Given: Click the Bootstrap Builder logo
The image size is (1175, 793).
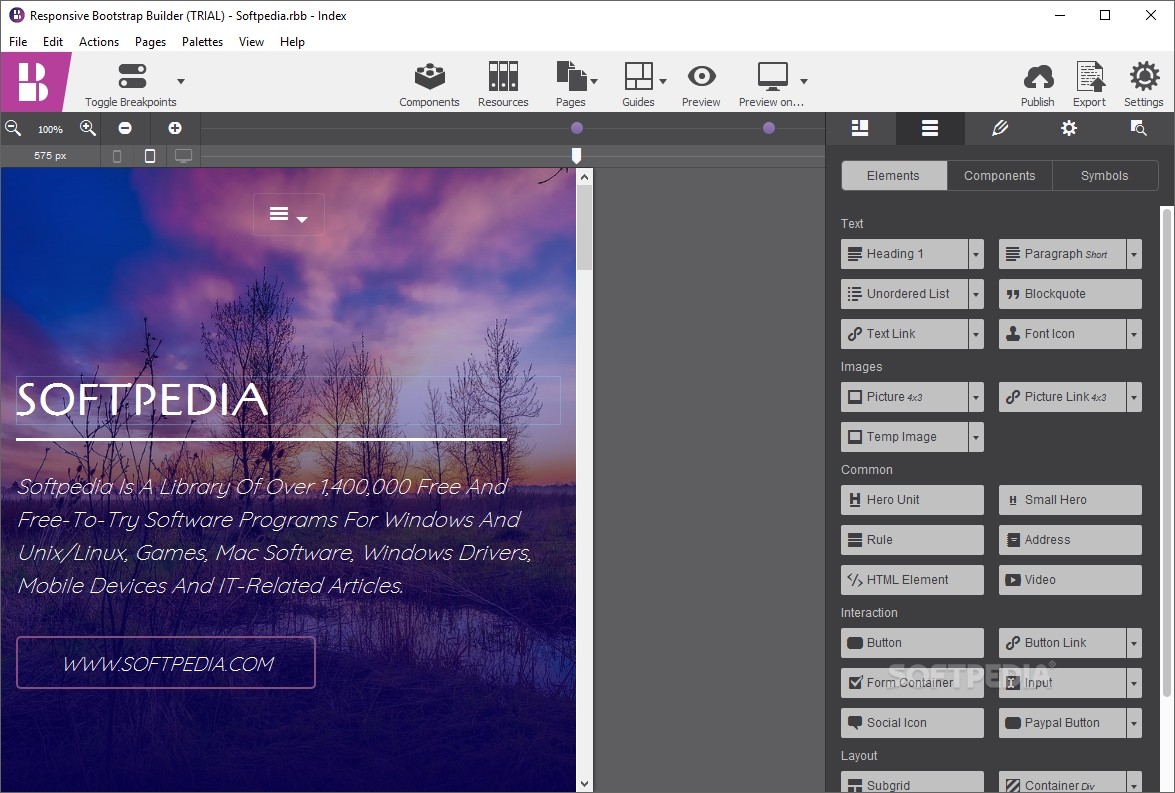Looking at the screenshot, I should (x=34, y=82).
